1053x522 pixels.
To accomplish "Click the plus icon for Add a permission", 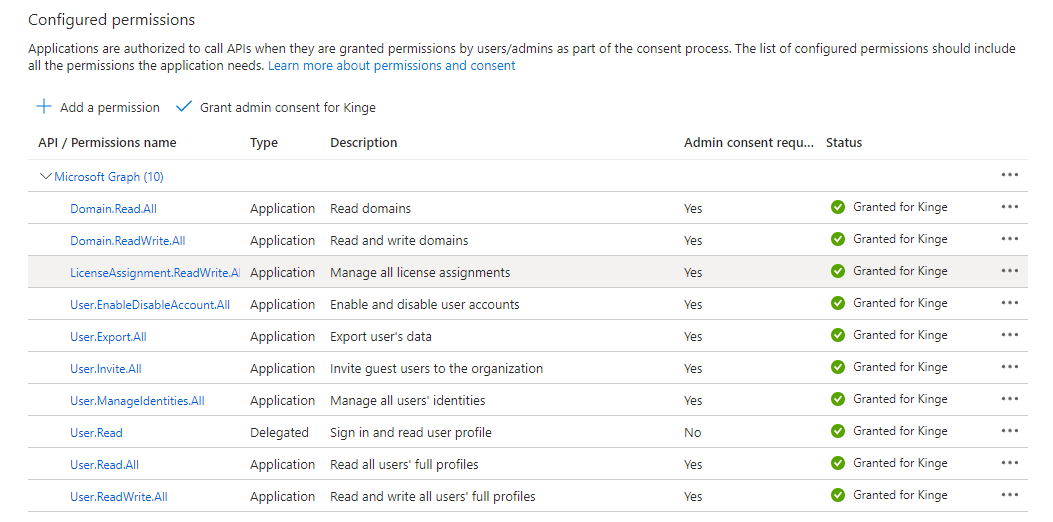I will pos(44,107).
